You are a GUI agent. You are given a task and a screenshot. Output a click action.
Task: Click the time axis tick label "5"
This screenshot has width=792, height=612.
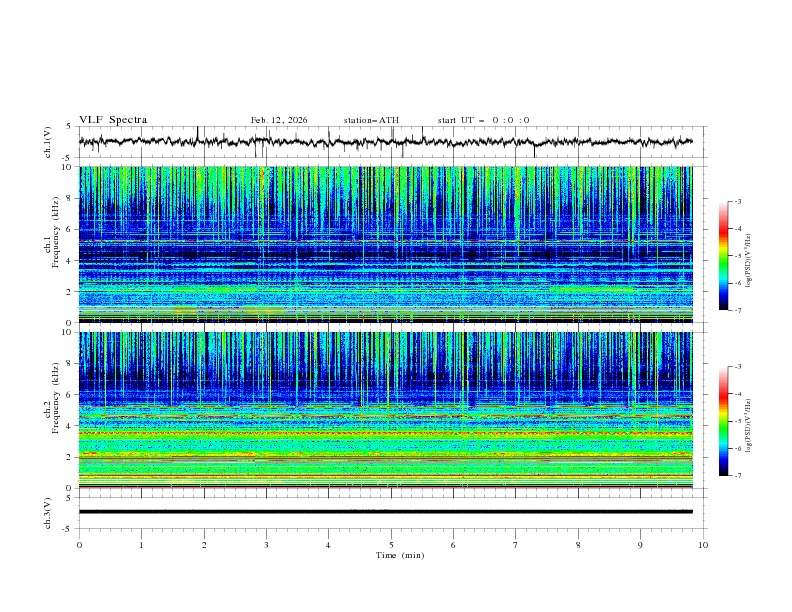click(x=391, y=545)
